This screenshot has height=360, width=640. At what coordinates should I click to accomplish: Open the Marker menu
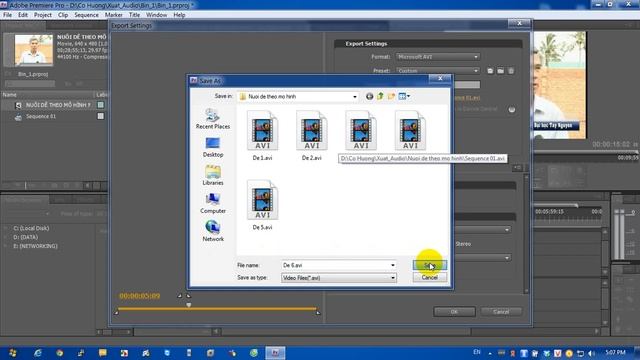point(113,15)
